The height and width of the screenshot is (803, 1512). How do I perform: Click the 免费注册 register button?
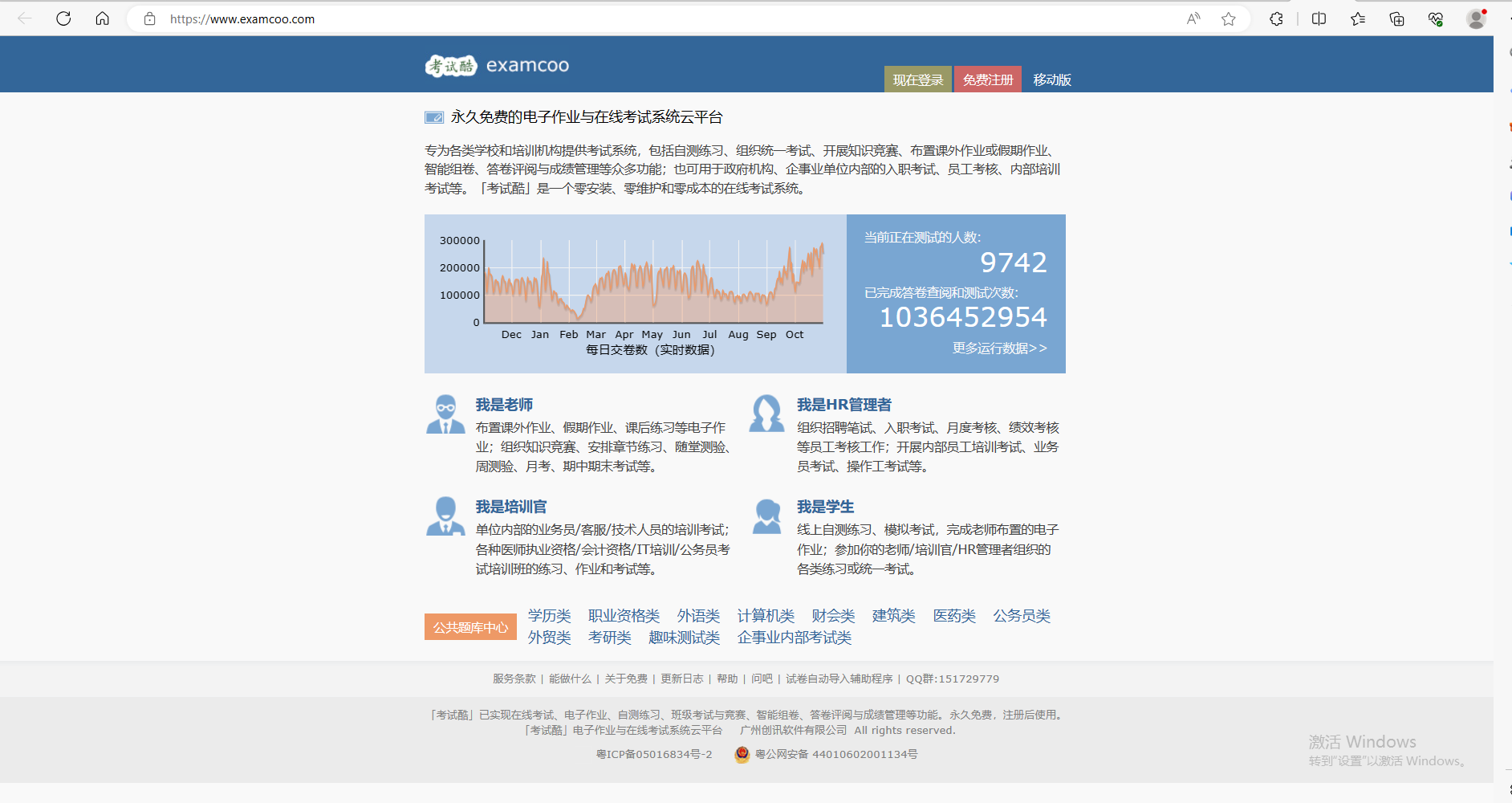coord(988,79)
